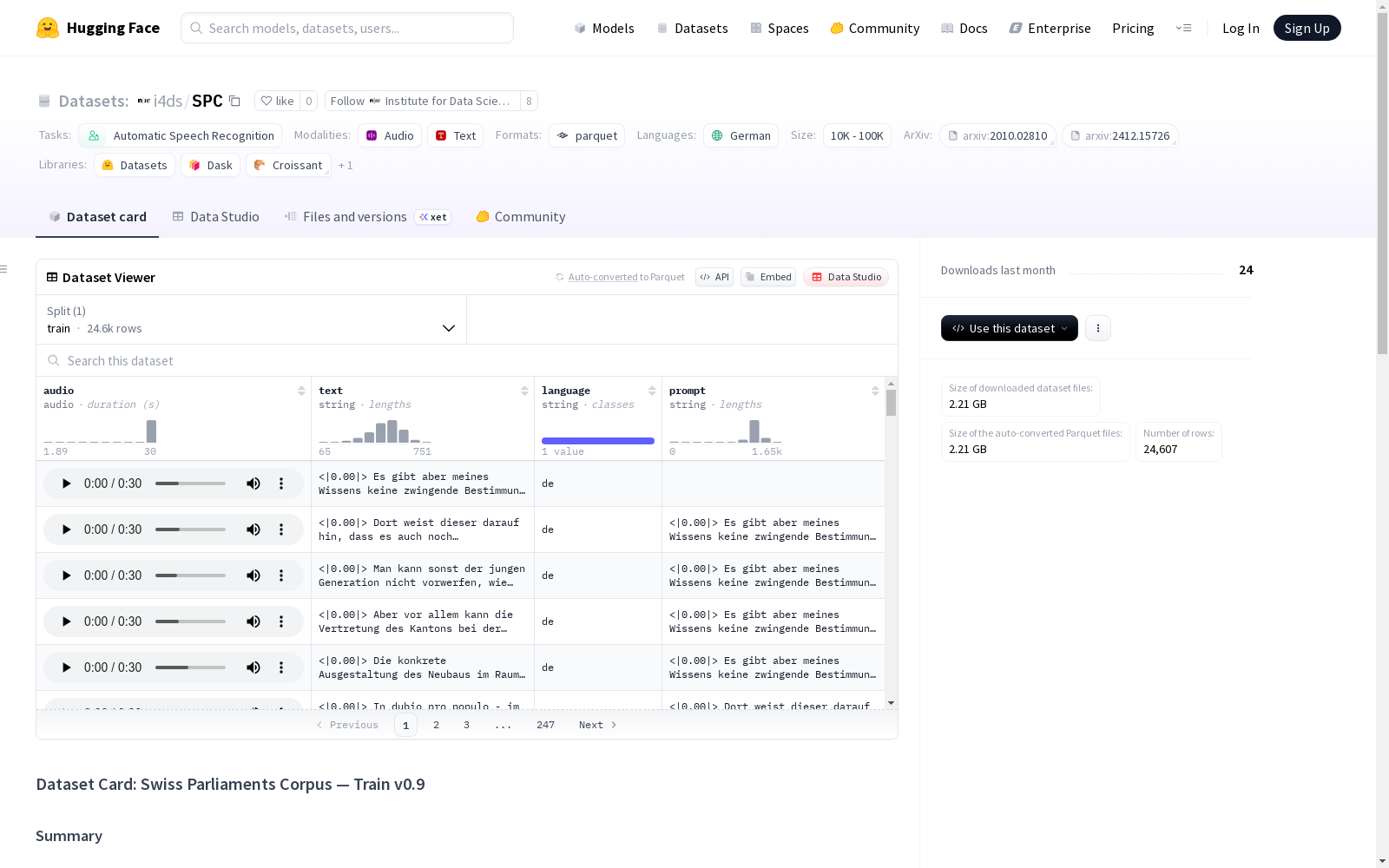Open the Files and versions tab
1389x868 pixels.
[367, 217]
